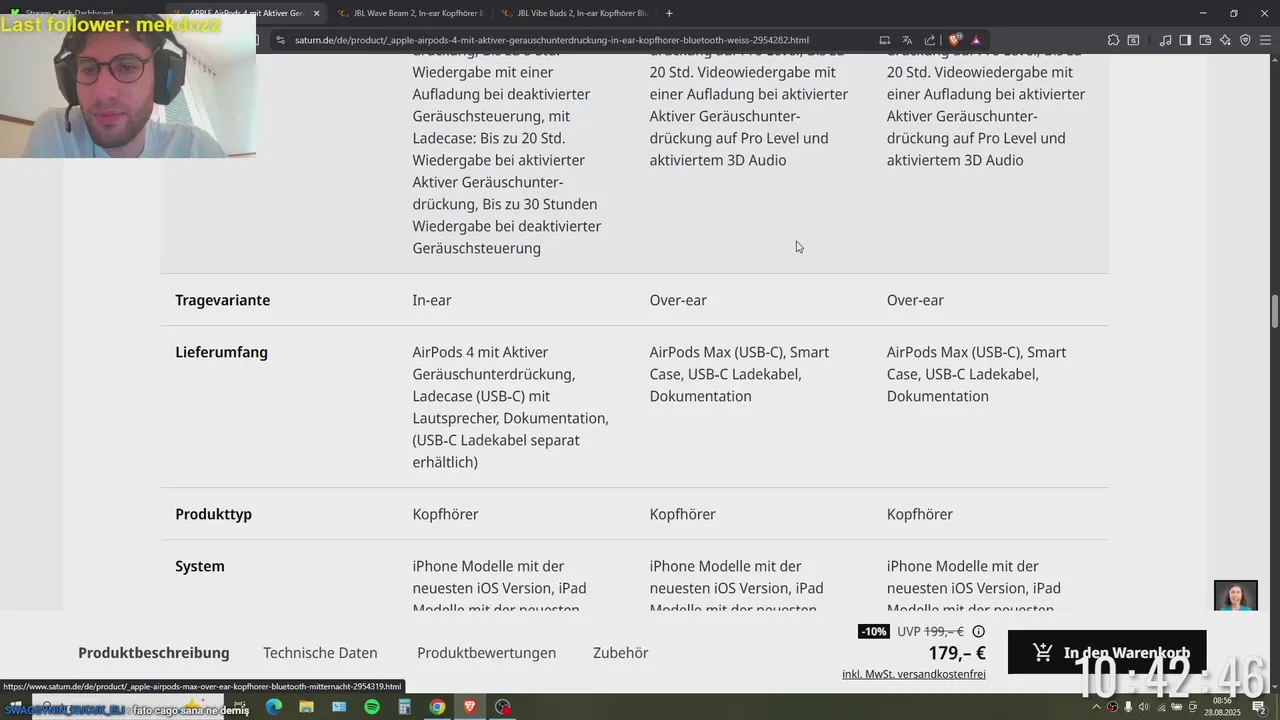This screenshot has height=720, width=1280.
Task: Open the OBS recording app in taskbar
Action: 503,707
